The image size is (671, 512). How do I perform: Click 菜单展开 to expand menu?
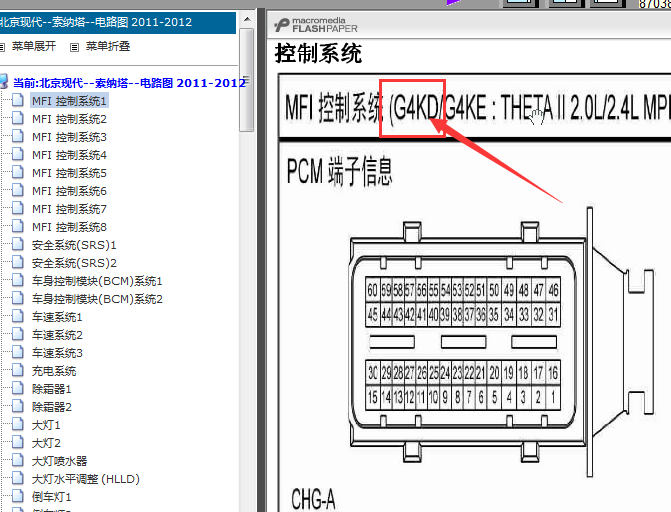coord(34,46)
